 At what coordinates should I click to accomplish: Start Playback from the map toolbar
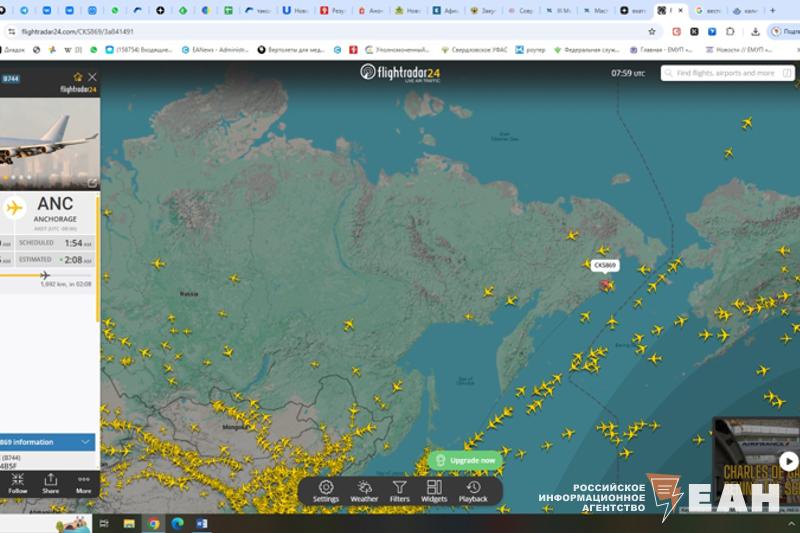(473, 490)
